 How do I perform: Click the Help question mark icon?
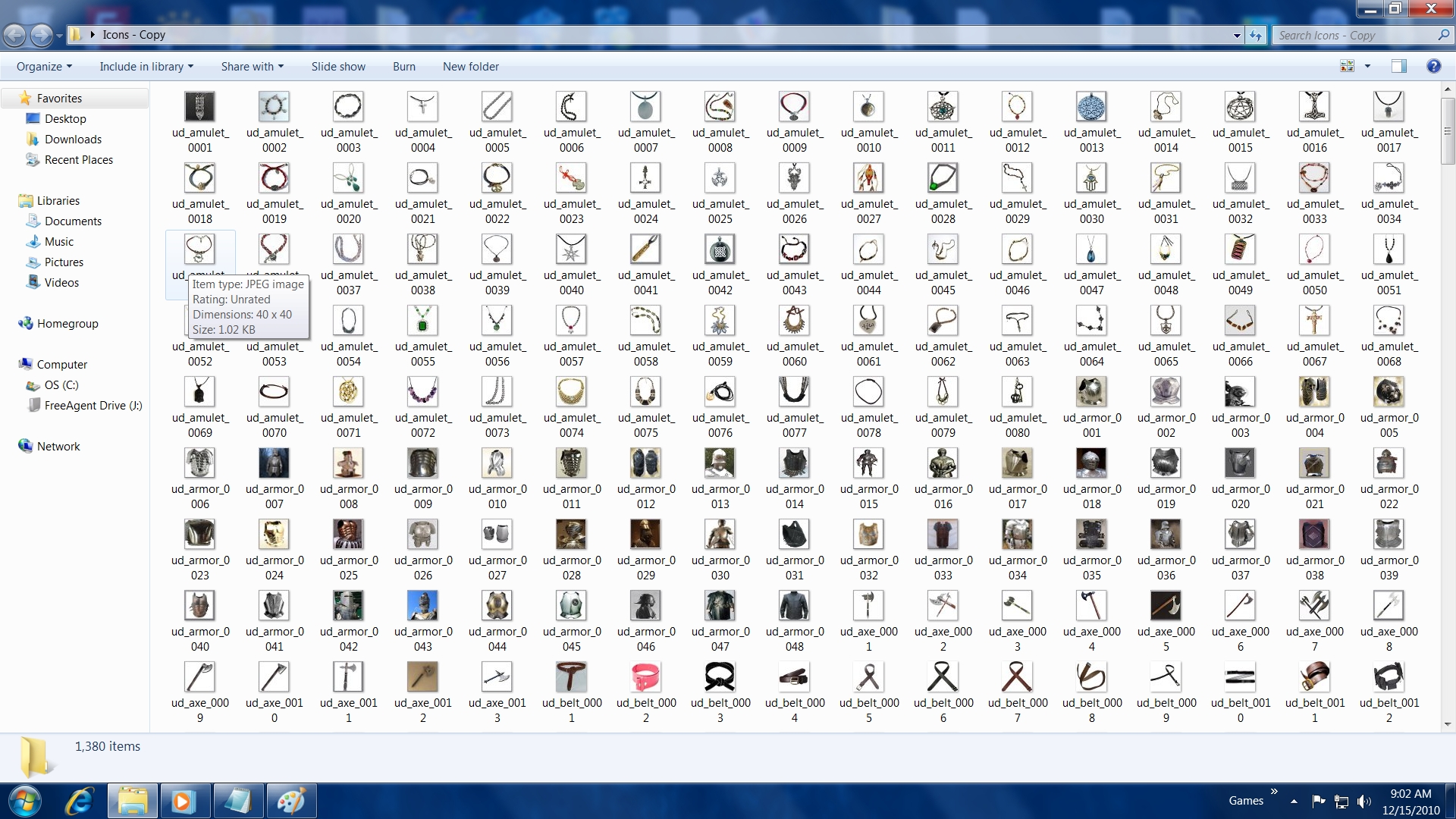(x=1433, y=67)
